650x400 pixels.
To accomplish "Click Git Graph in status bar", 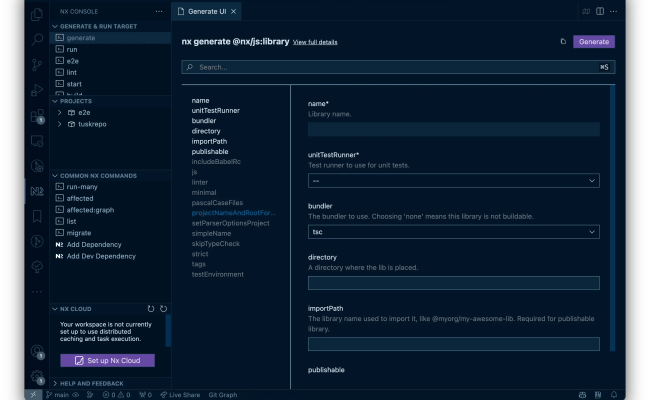I will 223,395.
